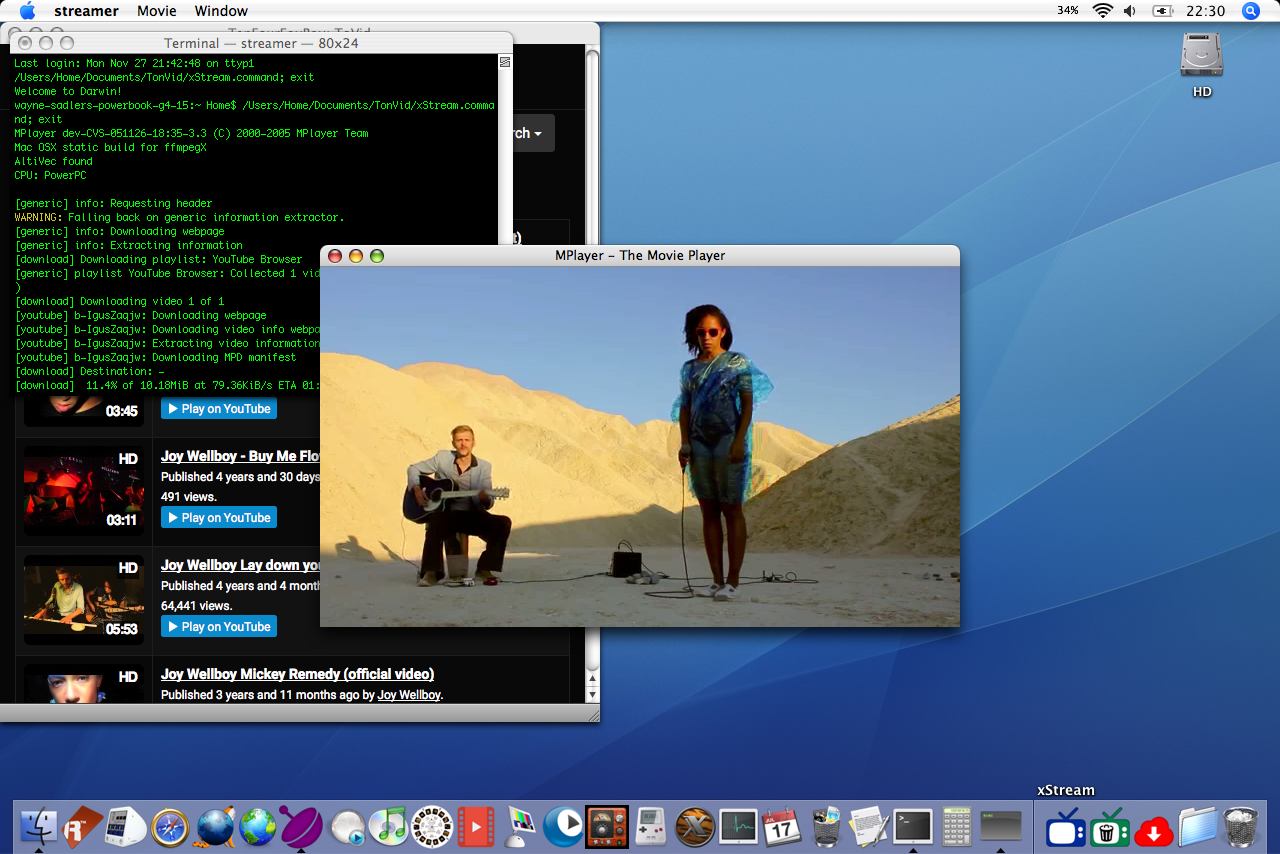Open the Dock Trash
The image size is (1280, 854).
pyautogui.click(x=1241, y=827)
